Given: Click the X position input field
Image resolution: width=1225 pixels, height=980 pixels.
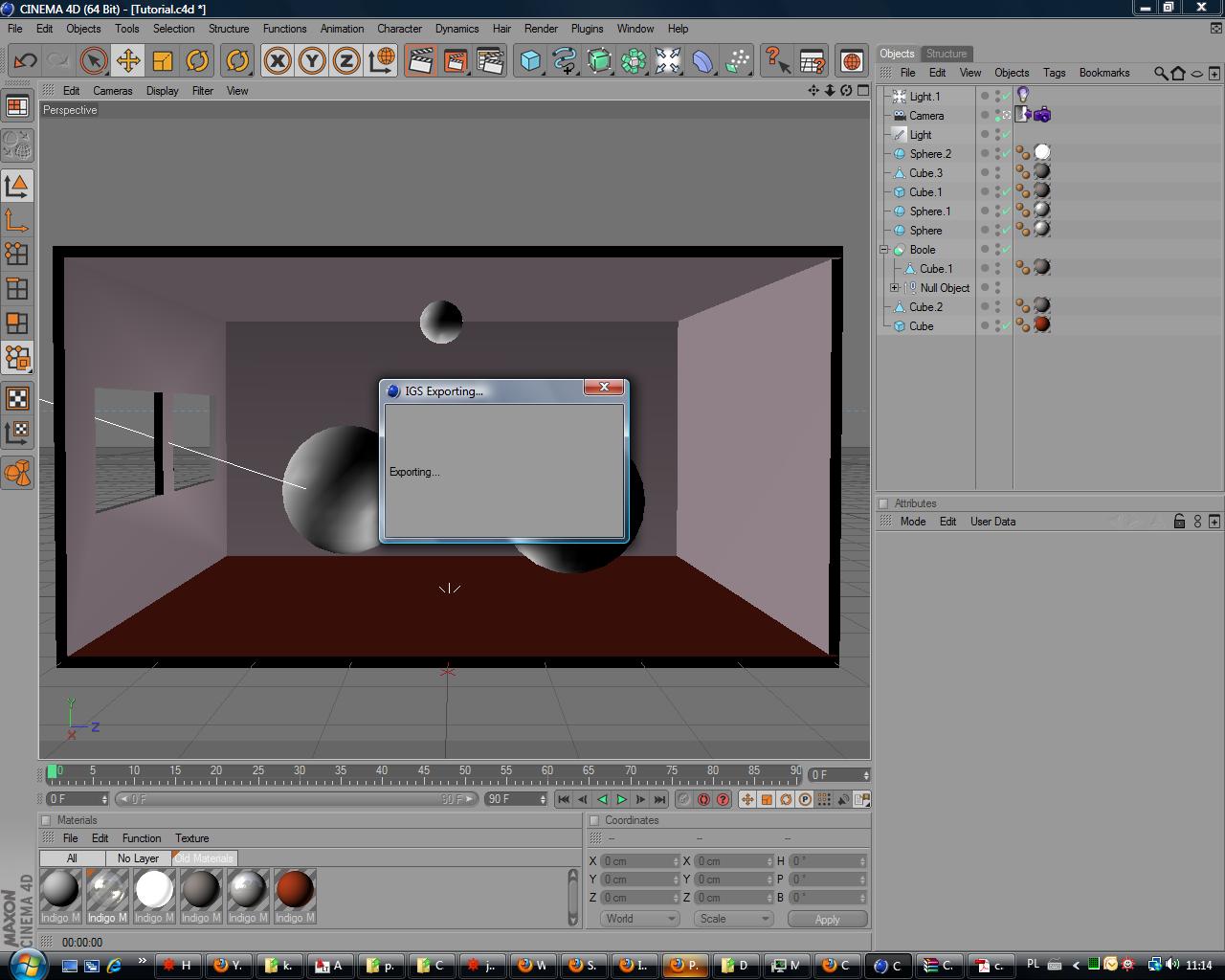Looking at the screenshot, I should [639, 861].
